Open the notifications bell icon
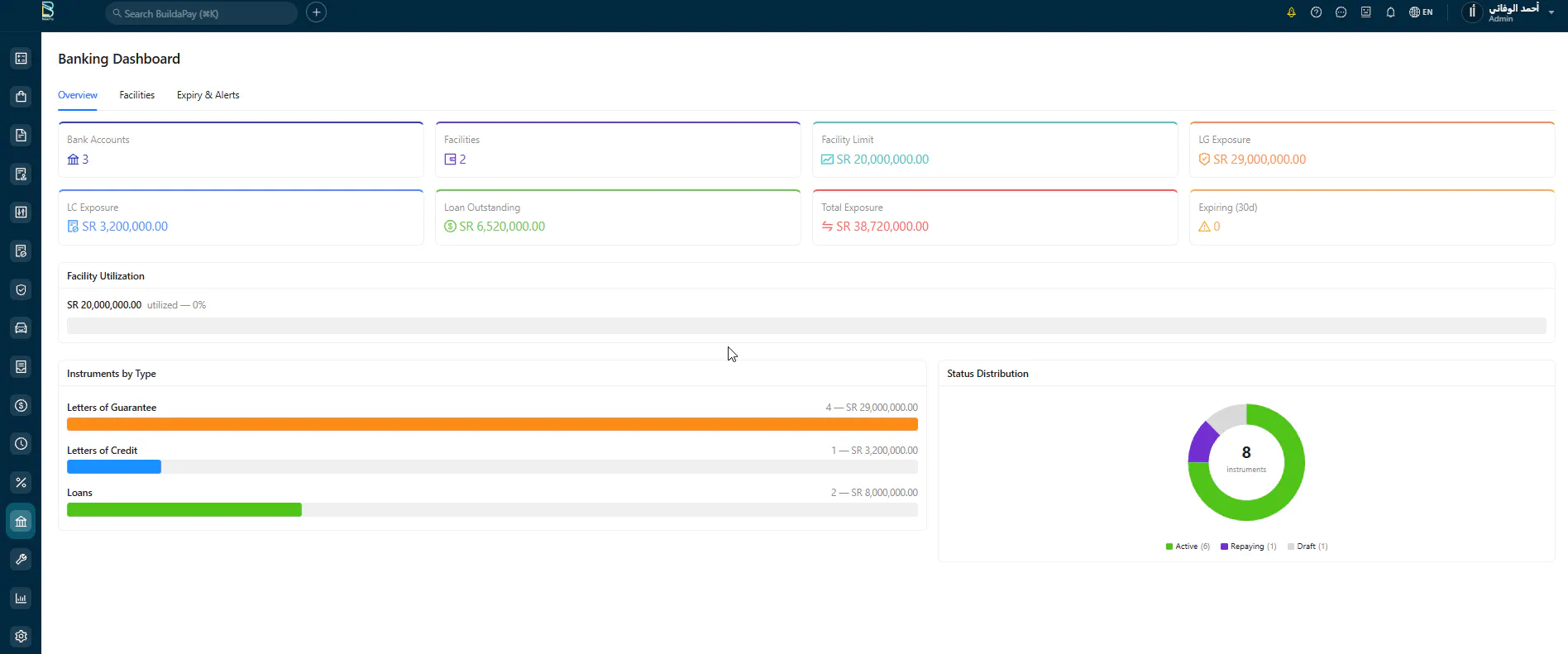Screen dimensions: 1568x654 pyautogui.click(x=1390, y=12)
